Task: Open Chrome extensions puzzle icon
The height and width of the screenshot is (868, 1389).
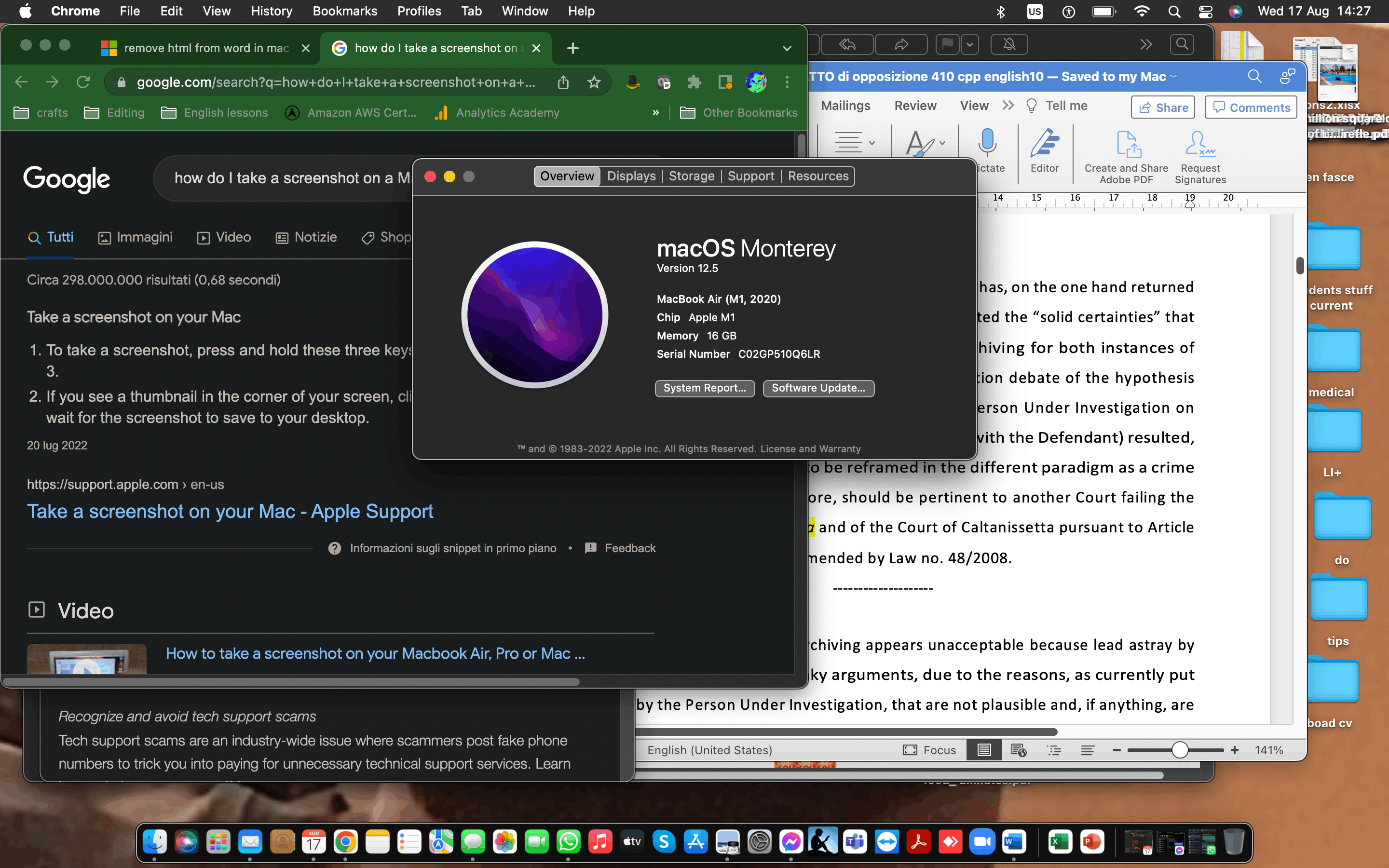Action: pos(694,82)
